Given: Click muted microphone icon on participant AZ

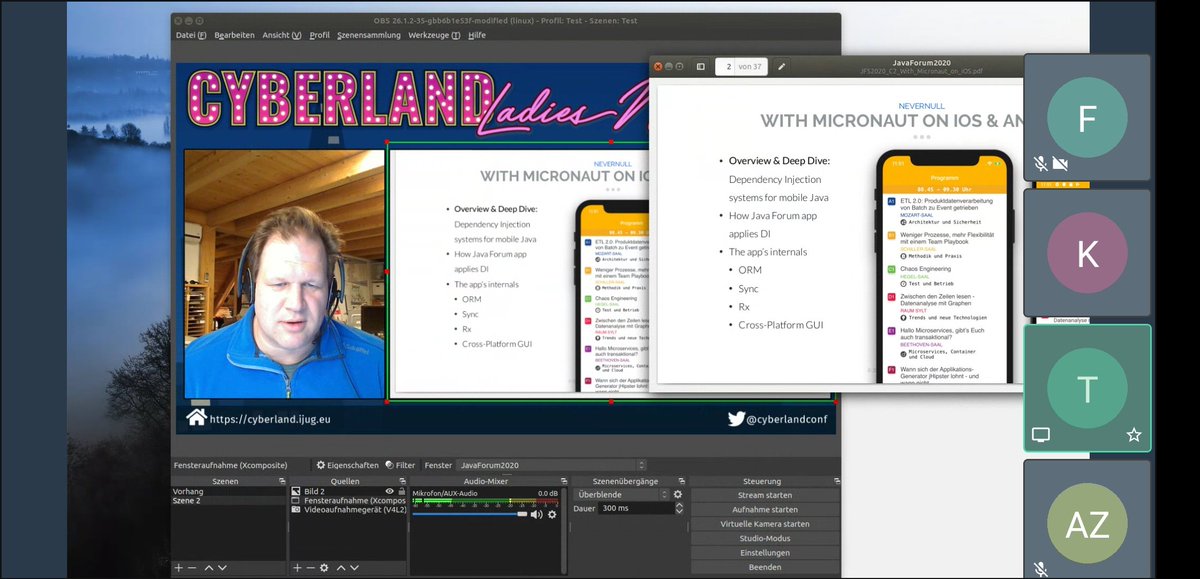Looking at the screenshot, I should (x=1041, y=569).
